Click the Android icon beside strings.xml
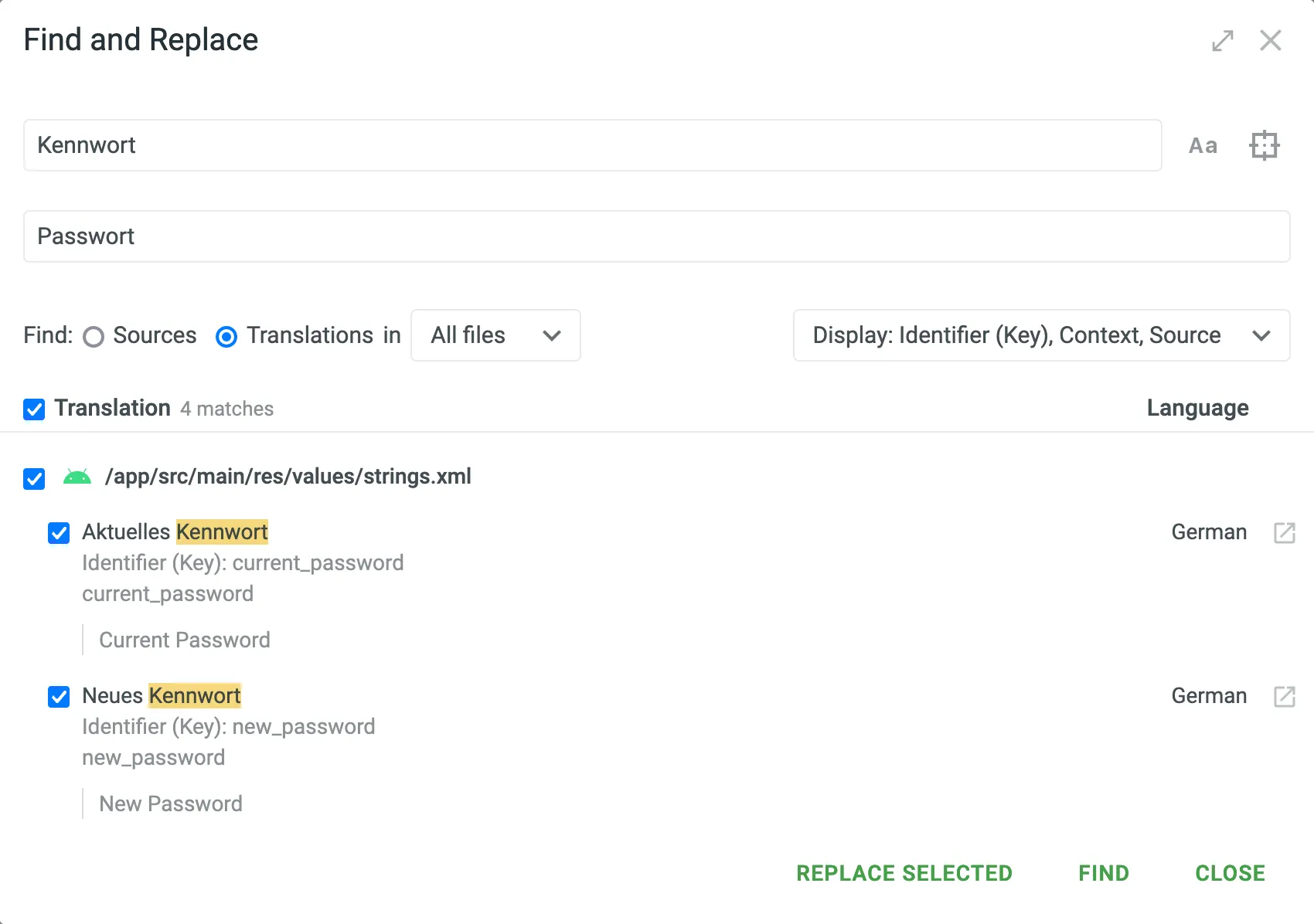 pyautogui.click(x=77, y=477)
